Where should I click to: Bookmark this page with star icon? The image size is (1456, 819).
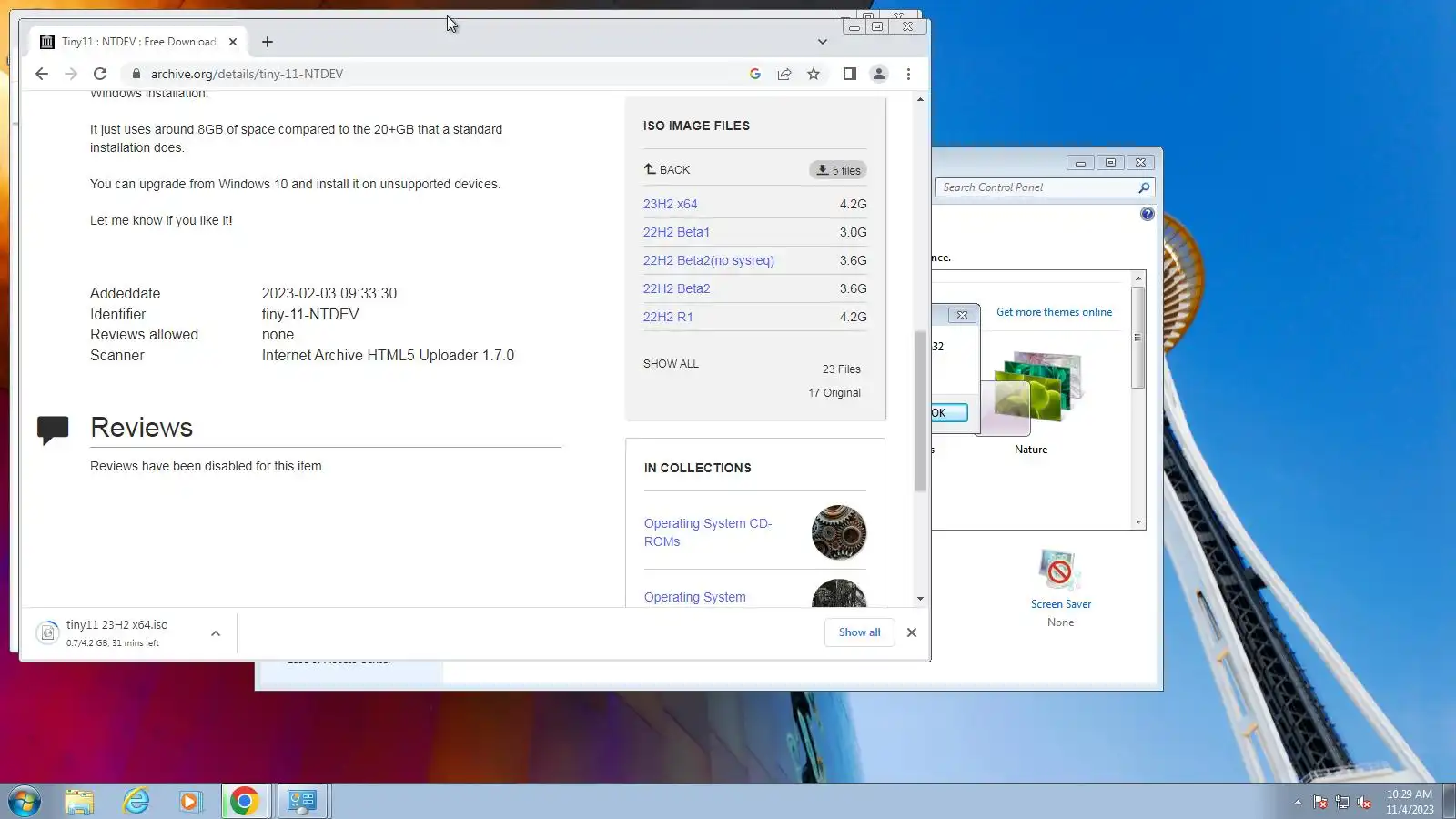(814, 74)
